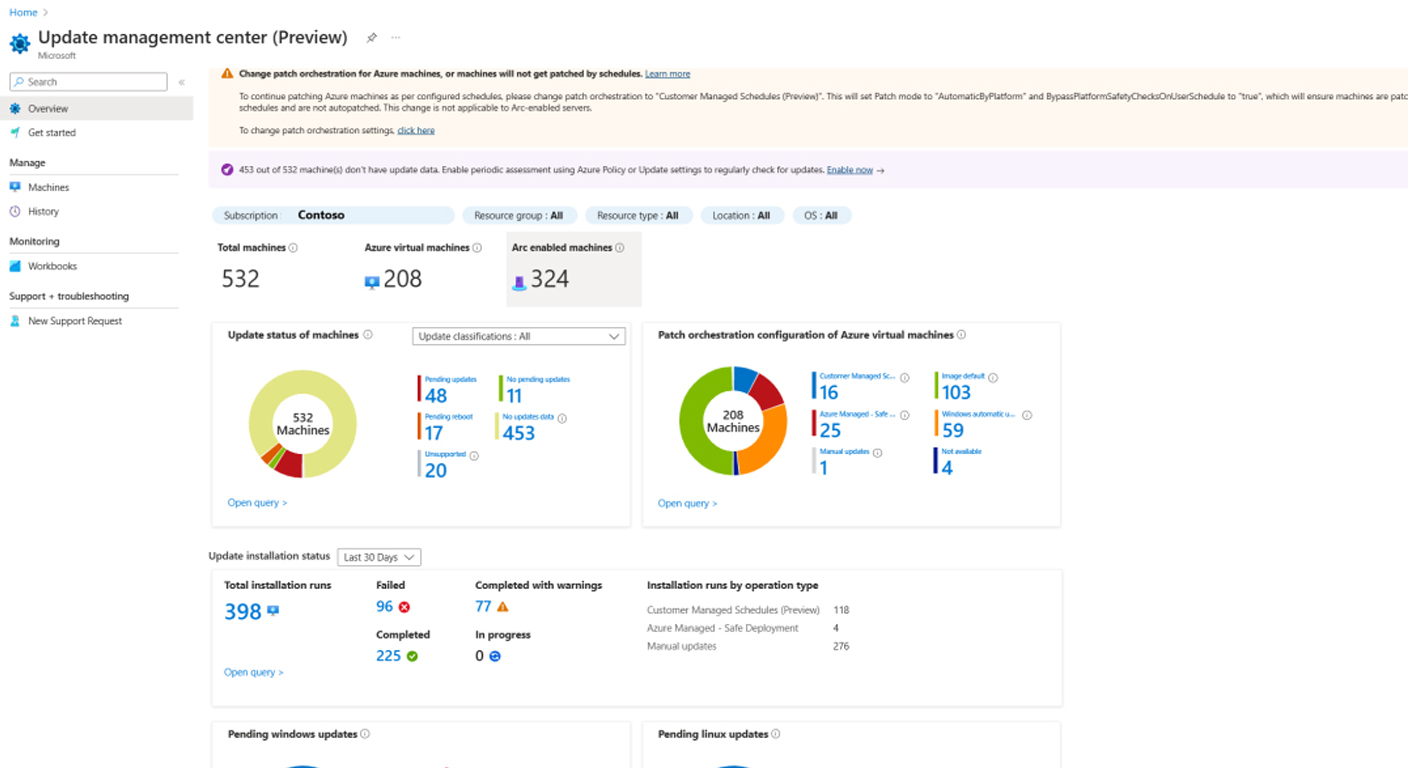Image resolution: width=1408 pixels, height=768 pixels.
Task: Open query link in Update installation status card
Action: (253, 672)
